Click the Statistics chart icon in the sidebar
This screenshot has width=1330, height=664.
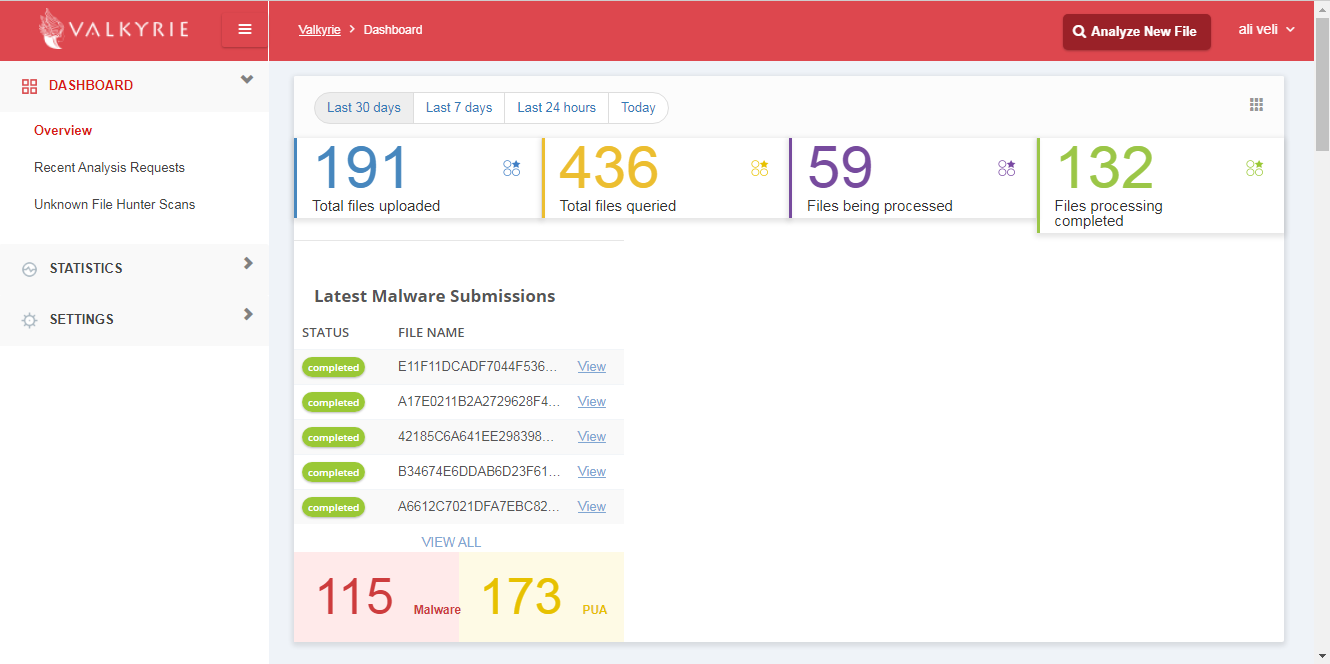(x=29, y=269)
